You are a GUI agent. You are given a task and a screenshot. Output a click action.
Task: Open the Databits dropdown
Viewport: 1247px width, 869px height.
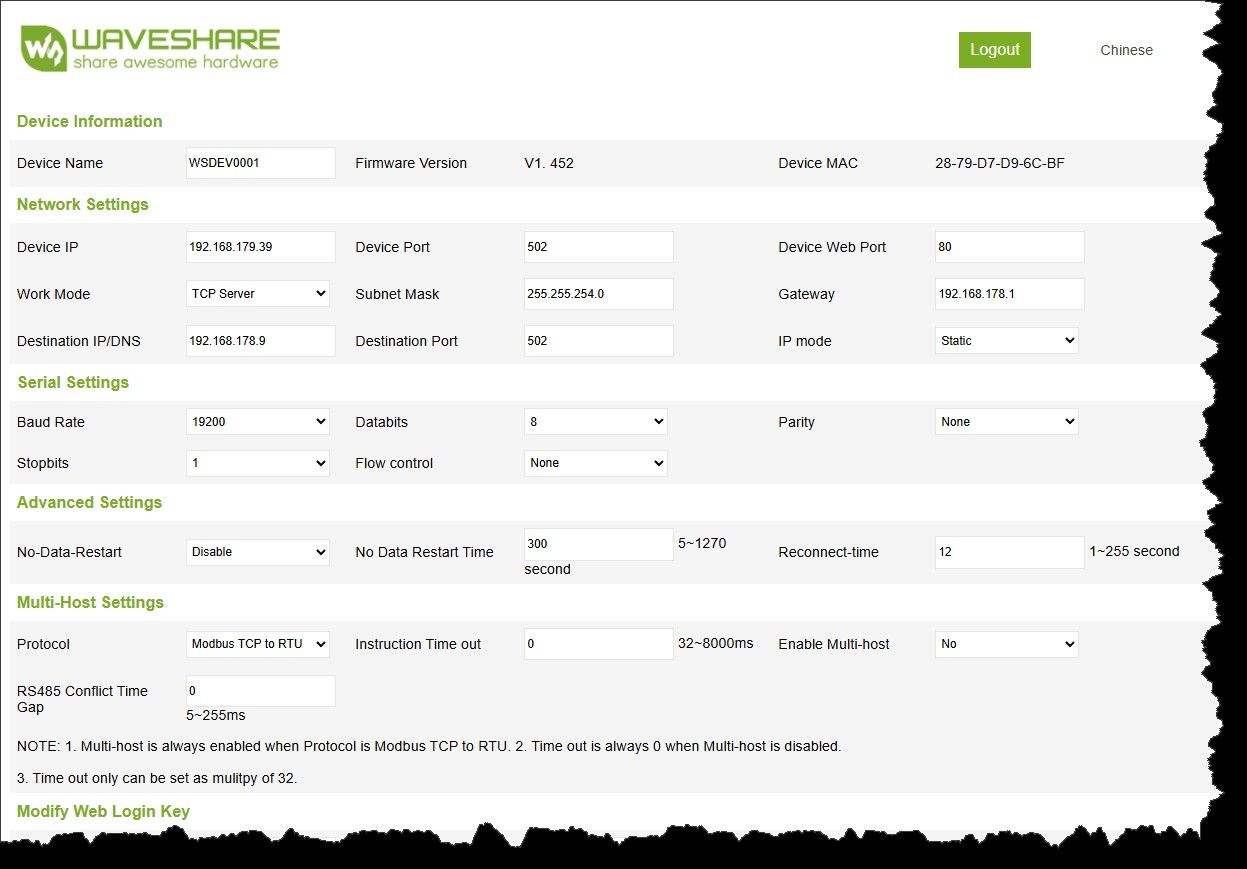pos(595,422)
